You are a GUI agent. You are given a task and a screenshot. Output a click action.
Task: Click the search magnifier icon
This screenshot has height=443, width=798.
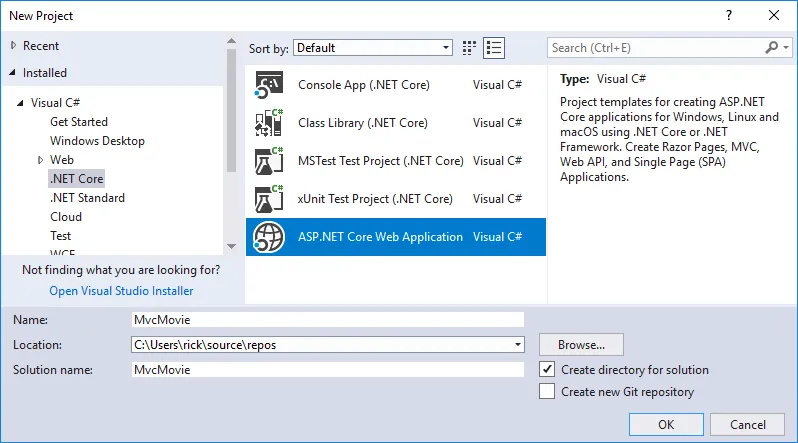coord(772,47)
